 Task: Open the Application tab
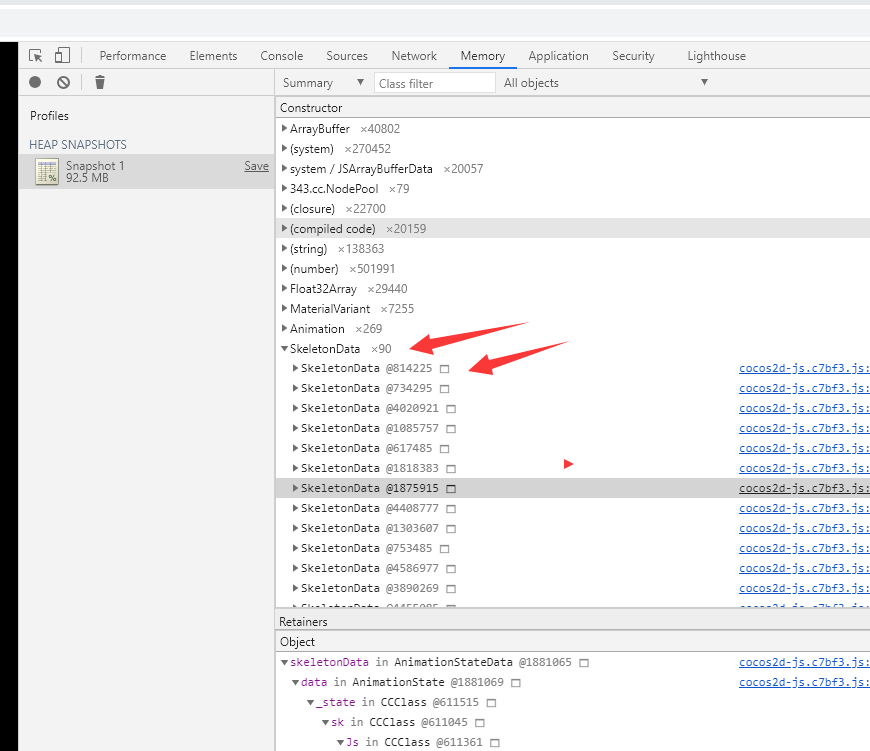click(x=558, y=56)
